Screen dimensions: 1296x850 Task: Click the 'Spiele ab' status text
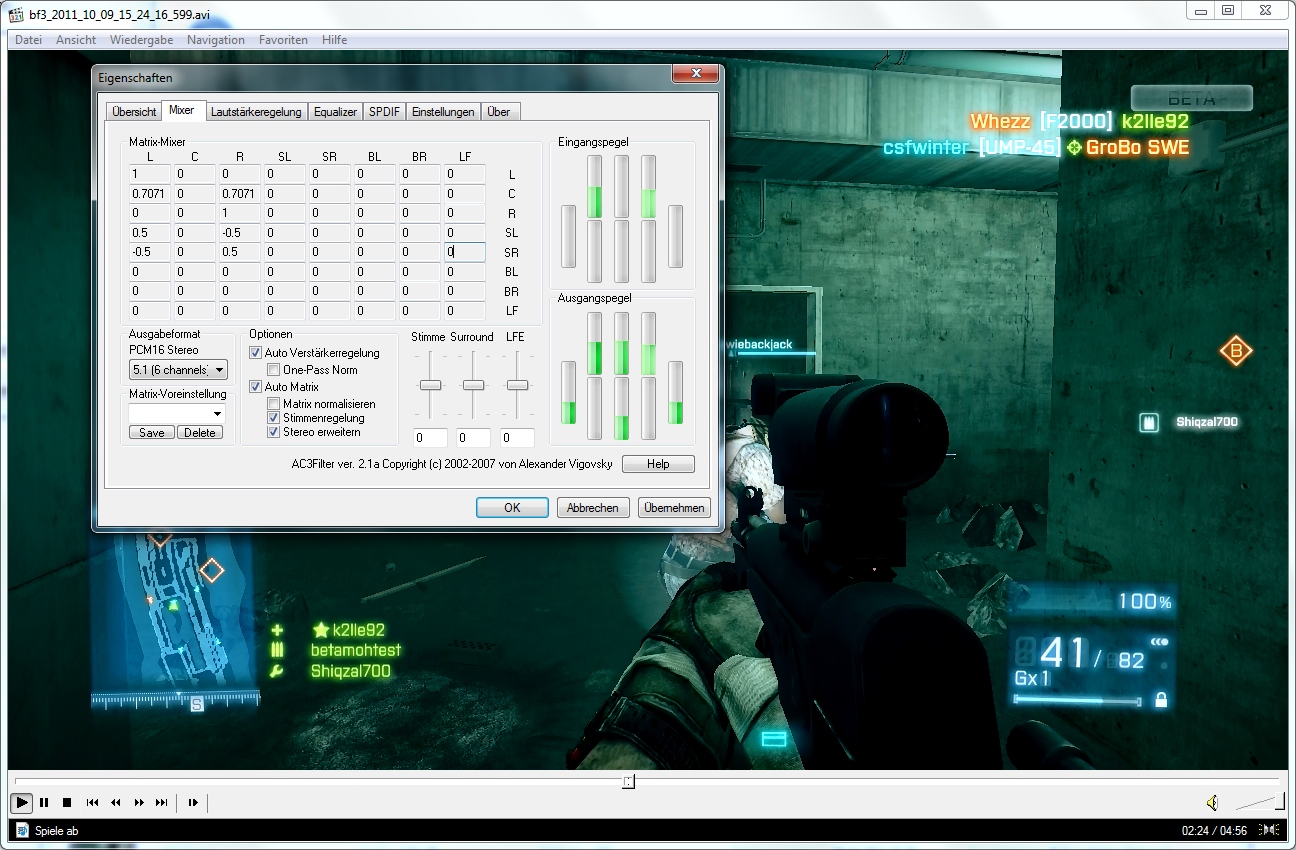(x=56, y=831)
